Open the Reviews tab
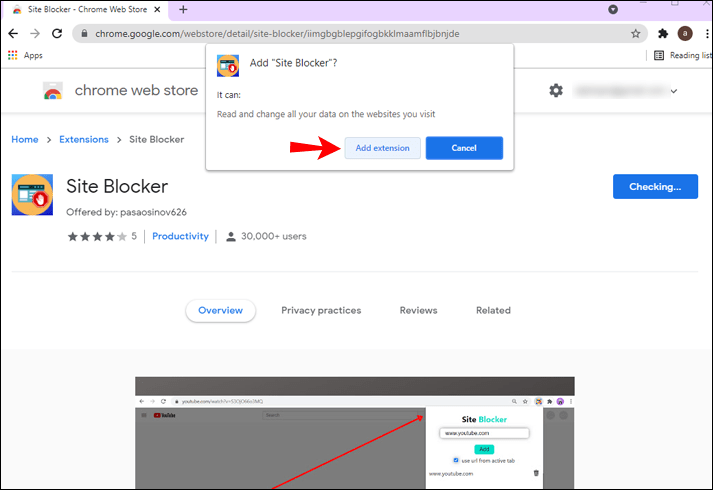Screen dimensions: 713x490 418,310
